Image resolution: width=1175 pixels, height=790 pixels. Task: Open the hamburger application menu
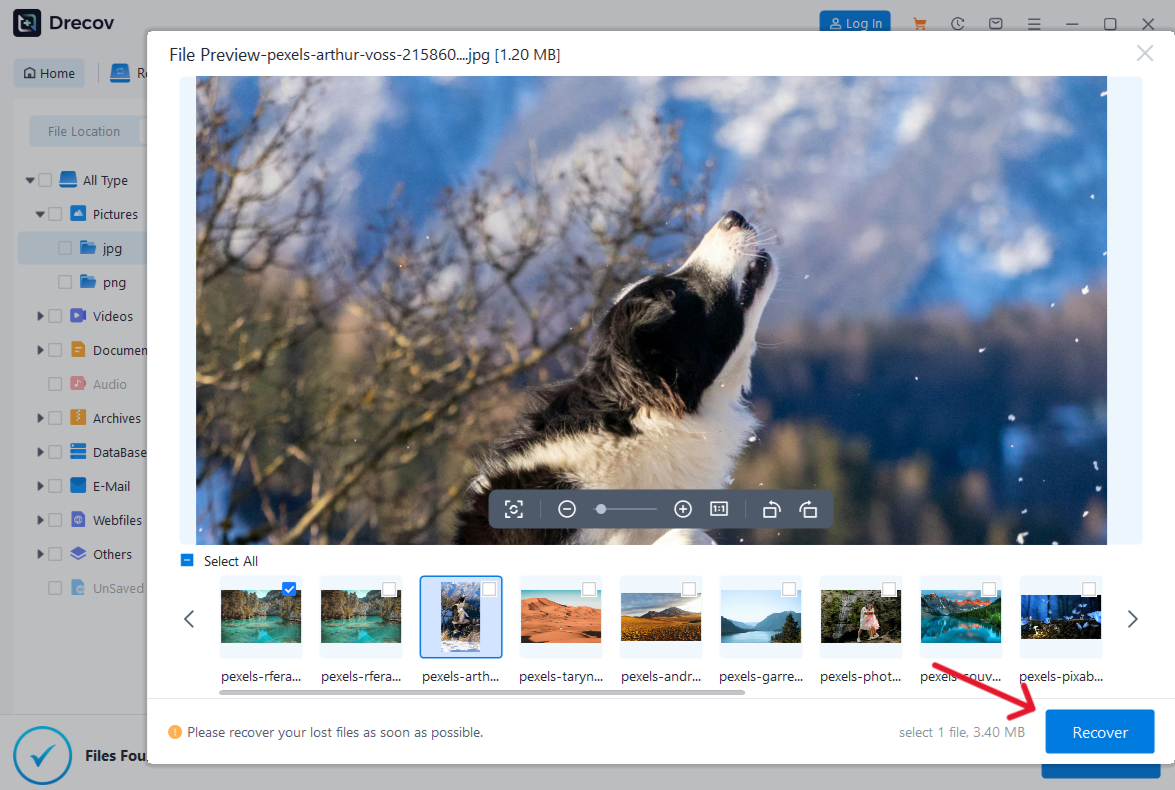pyautogui.click(x=1034, y=22)
